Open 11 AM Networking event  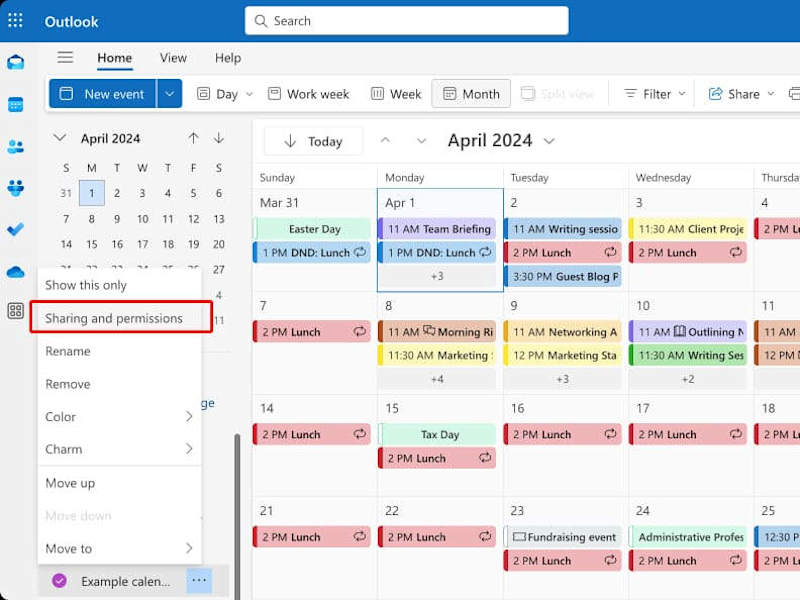563,332
